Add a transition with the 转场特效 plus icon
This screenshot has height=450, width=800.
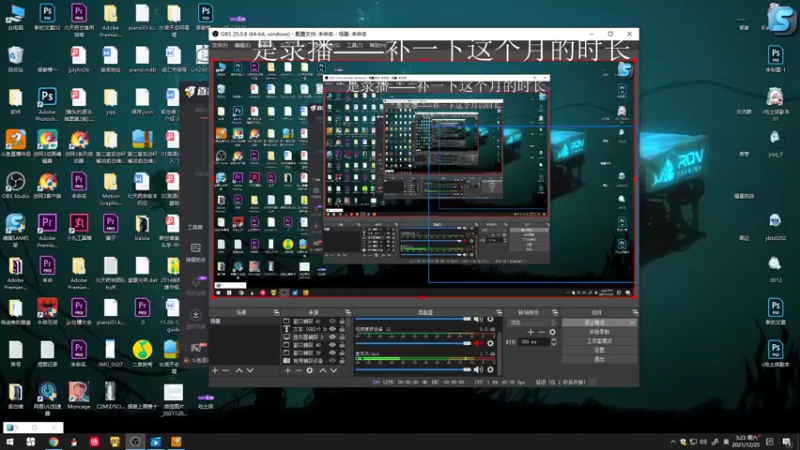tap(531, 332)
